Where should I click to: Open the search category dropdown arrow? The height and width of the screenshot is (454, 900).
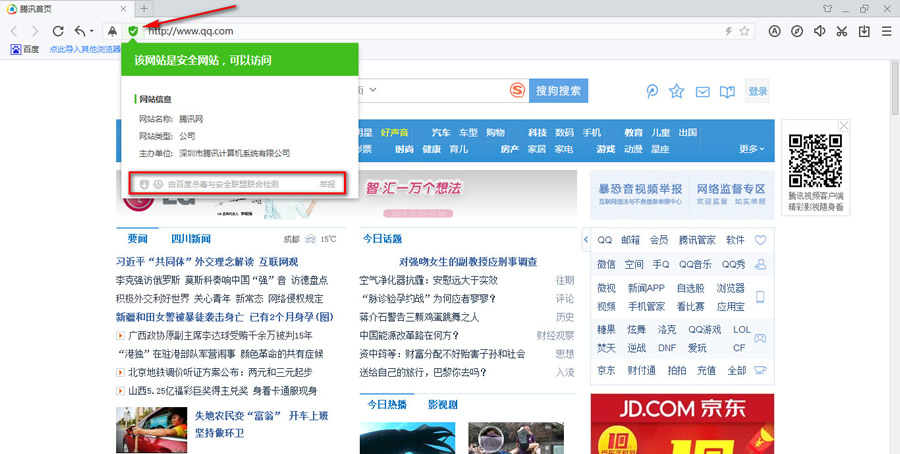[x=373, y=90]
